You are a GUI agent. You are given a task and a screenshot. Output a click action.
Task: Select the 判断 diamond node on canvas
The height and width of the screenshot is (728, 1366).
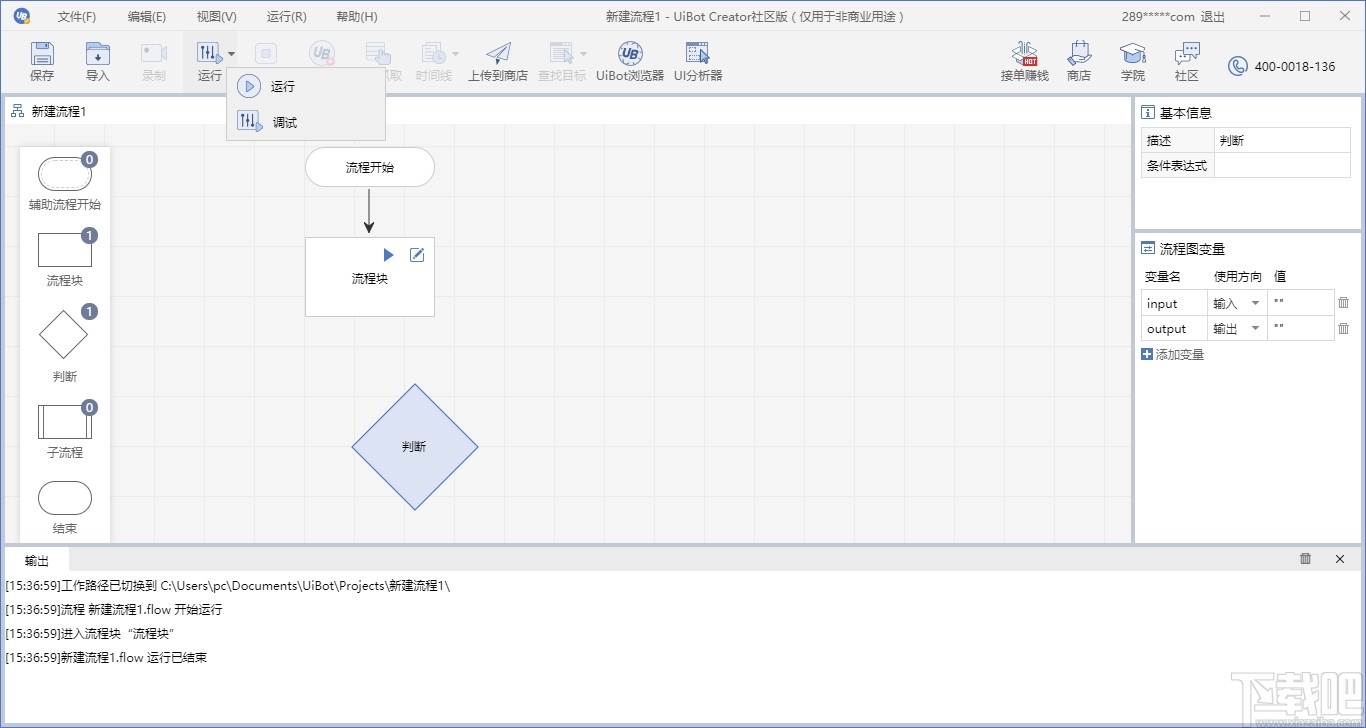(415, 447)
